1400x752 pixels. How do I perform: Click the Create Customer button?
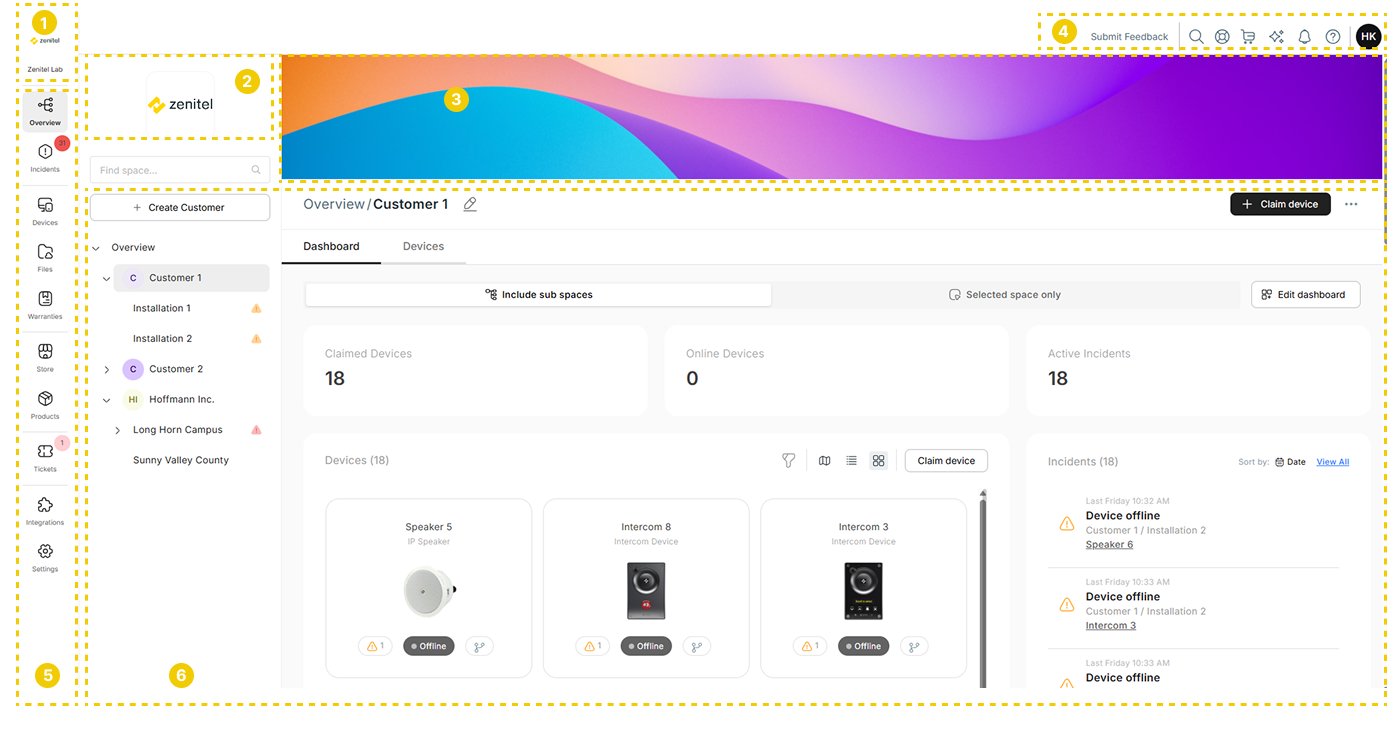click(179, 208)
